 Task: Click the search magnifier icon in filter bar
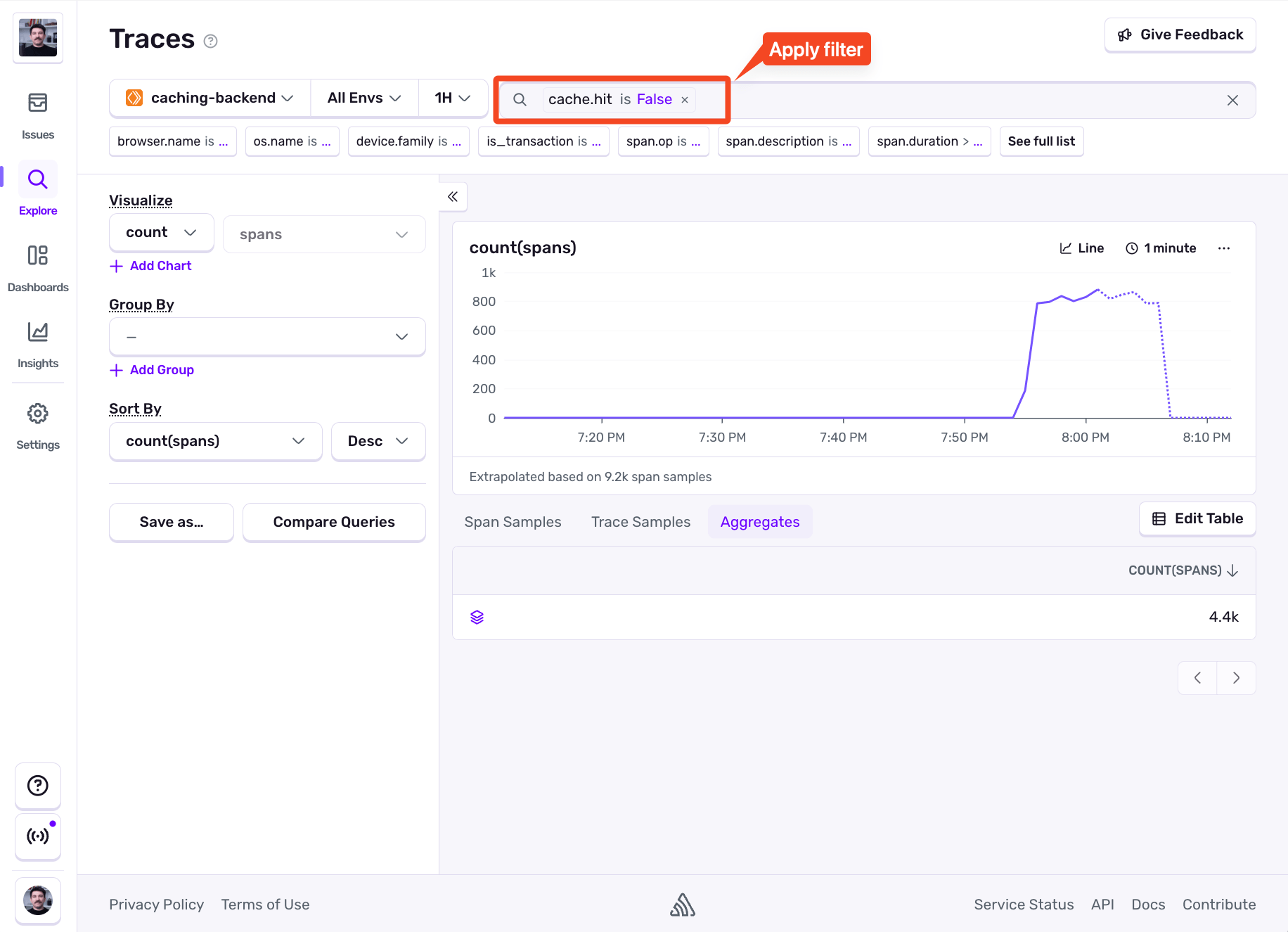click(x=520, y=100)
